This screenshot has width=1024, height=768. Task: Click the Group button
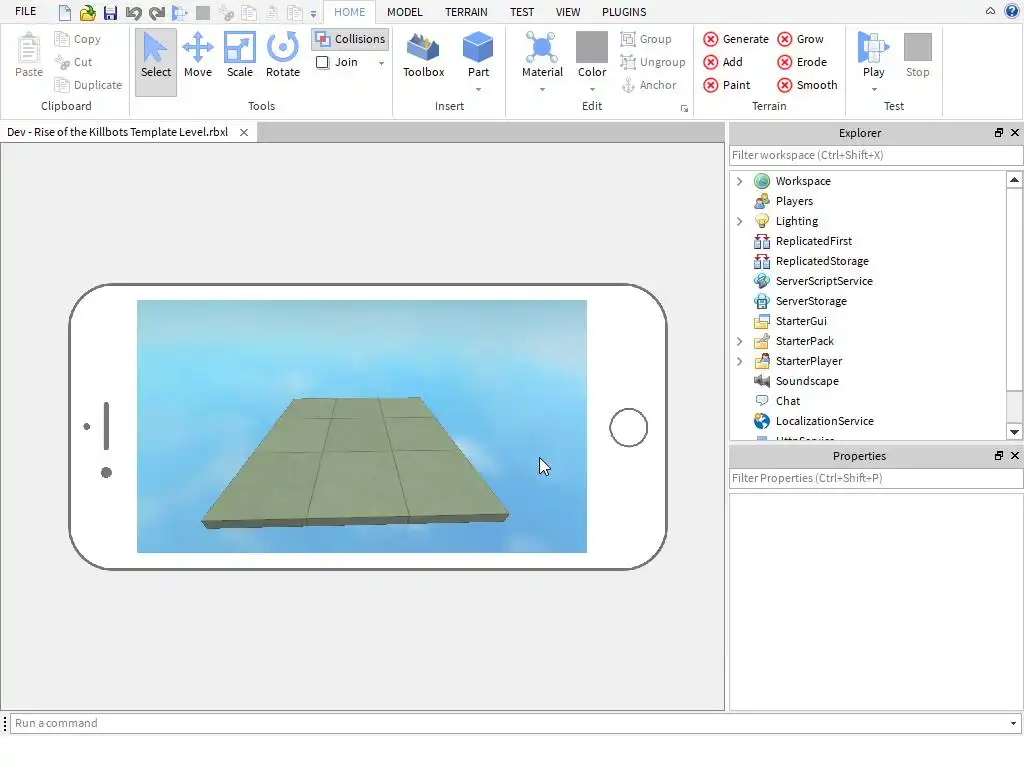(646, 39)
